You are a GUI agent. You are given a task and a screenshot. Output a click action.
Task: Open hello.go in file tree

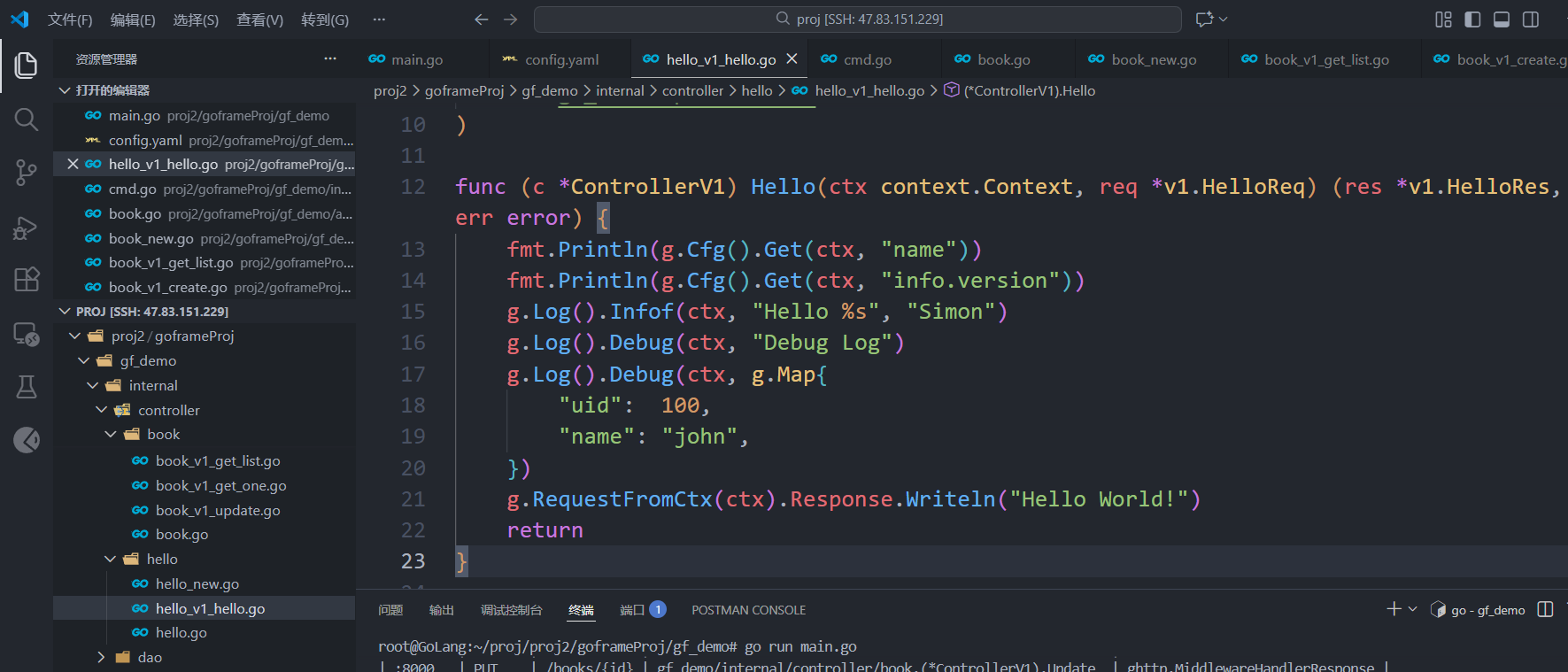[x=181, y=632]
